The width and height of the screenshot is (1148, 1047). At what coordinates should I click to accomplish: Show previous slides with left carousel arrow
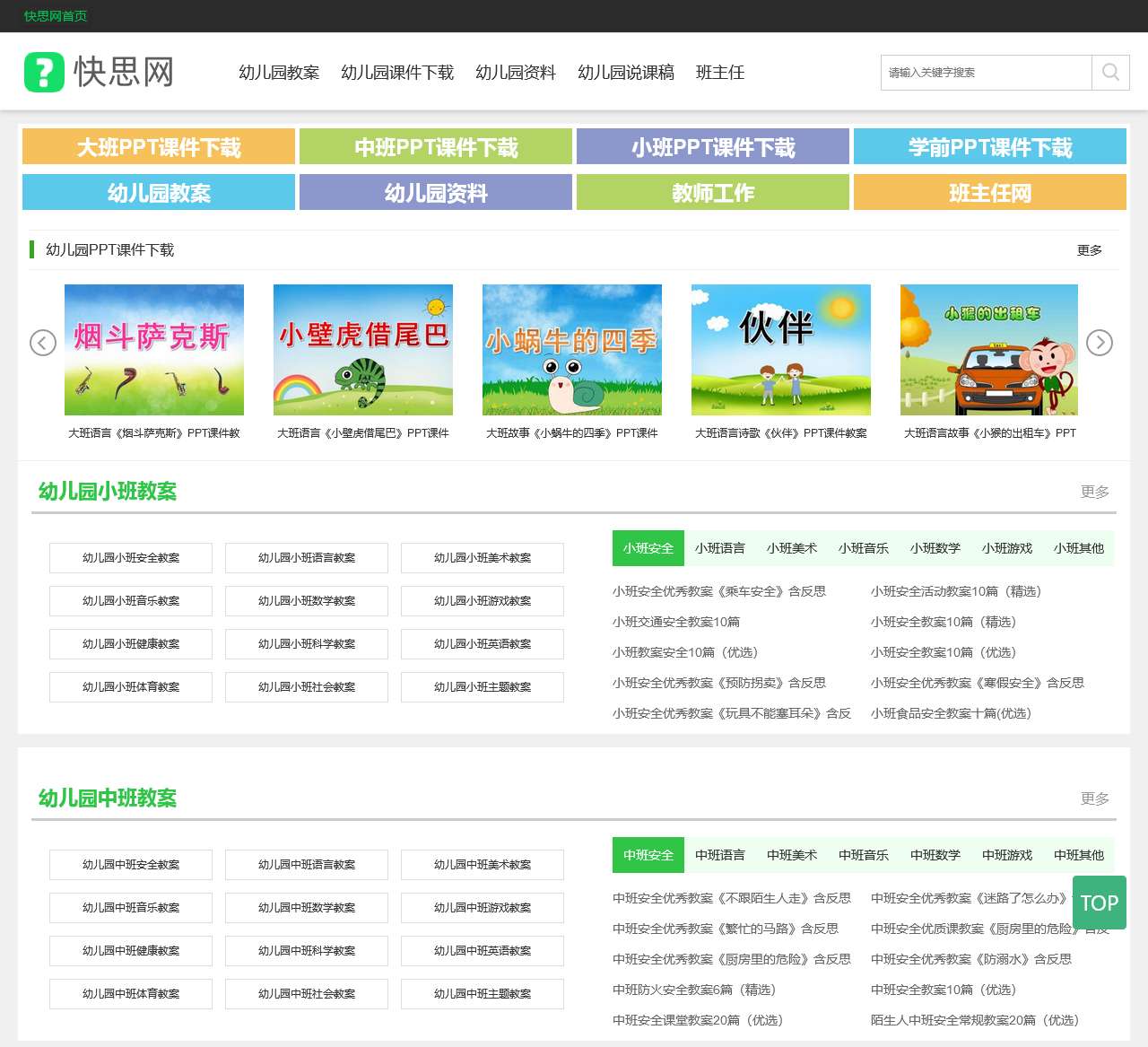(43, 343)
